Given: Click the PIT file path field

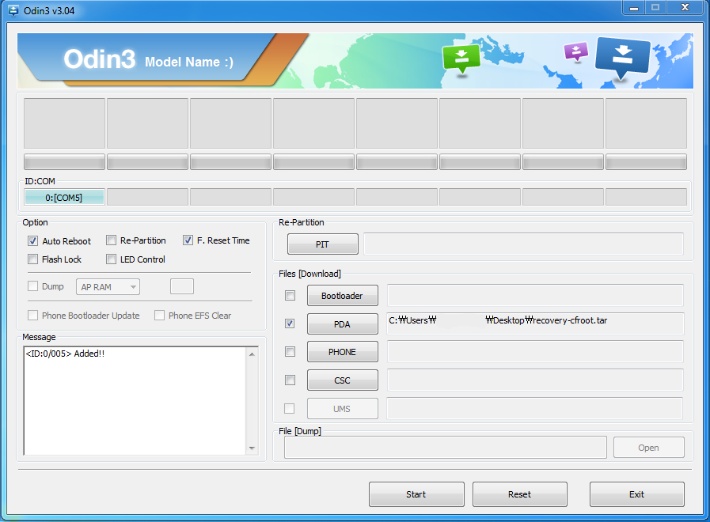Looking at the screenshot, I should pyautogui.click(x=523, y=244).
